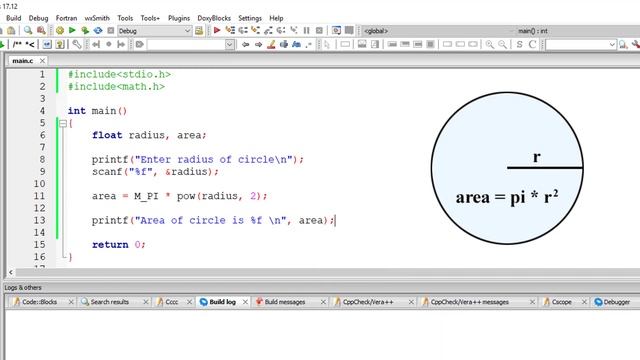Click in the incremental search input field
Screen dimensions: 640x360
coord(186,44)
